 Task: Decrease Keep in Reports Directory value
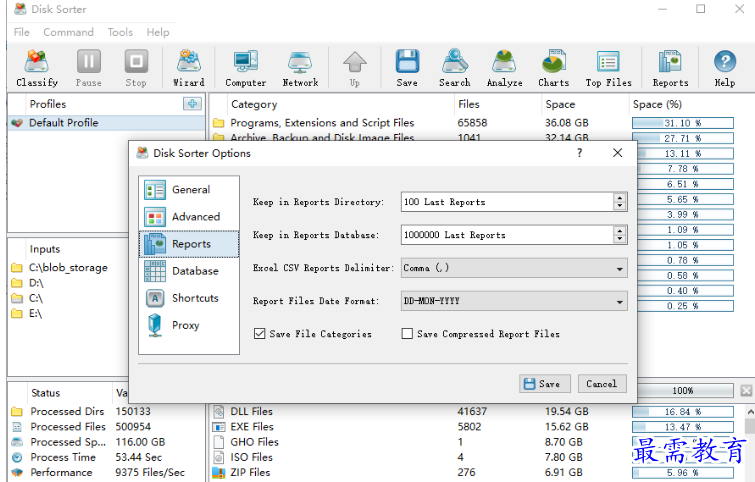coord(620,206)
